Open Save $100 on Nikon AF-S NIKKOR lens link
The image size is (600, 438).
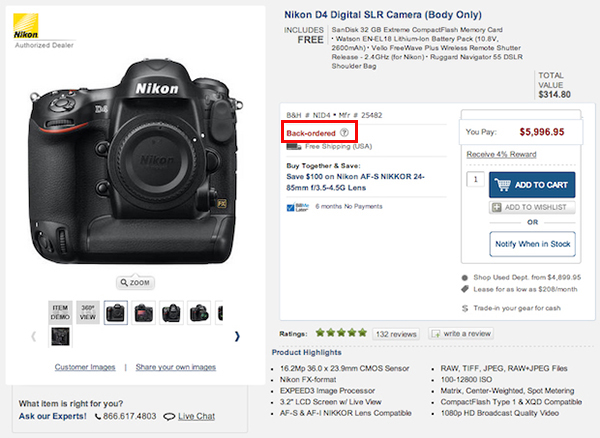point(355,182)
